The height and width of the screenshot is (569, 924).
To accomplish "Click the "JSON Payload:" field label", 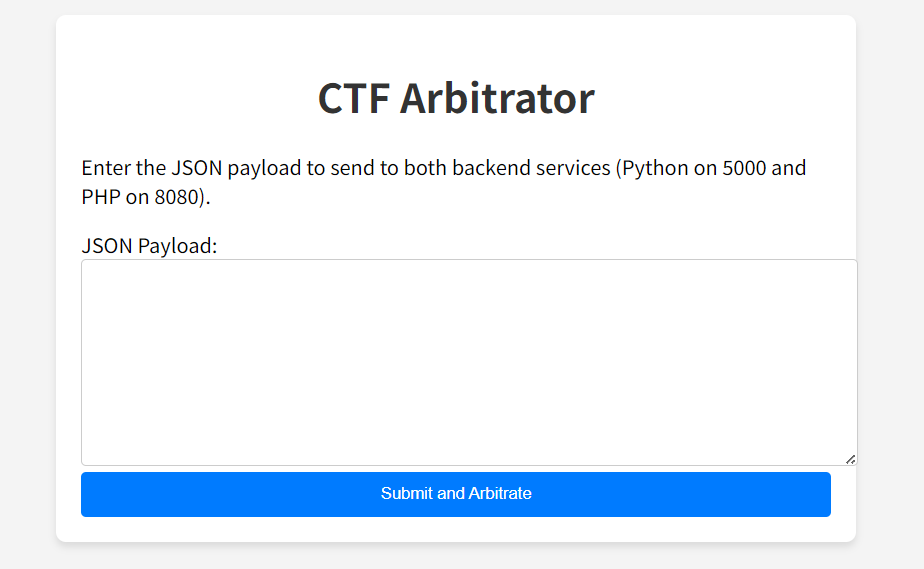I will [149, 246].
